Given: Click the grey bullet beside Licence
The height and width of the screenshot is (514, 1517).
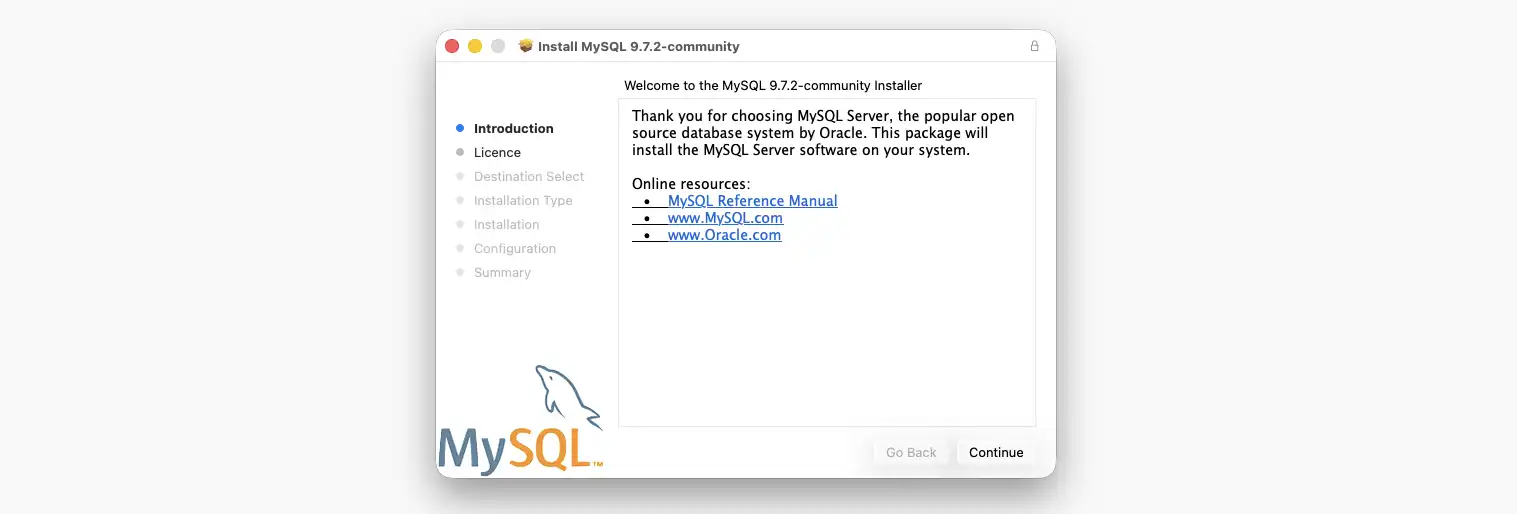Looking at the screenshot, I should point(460,152).
